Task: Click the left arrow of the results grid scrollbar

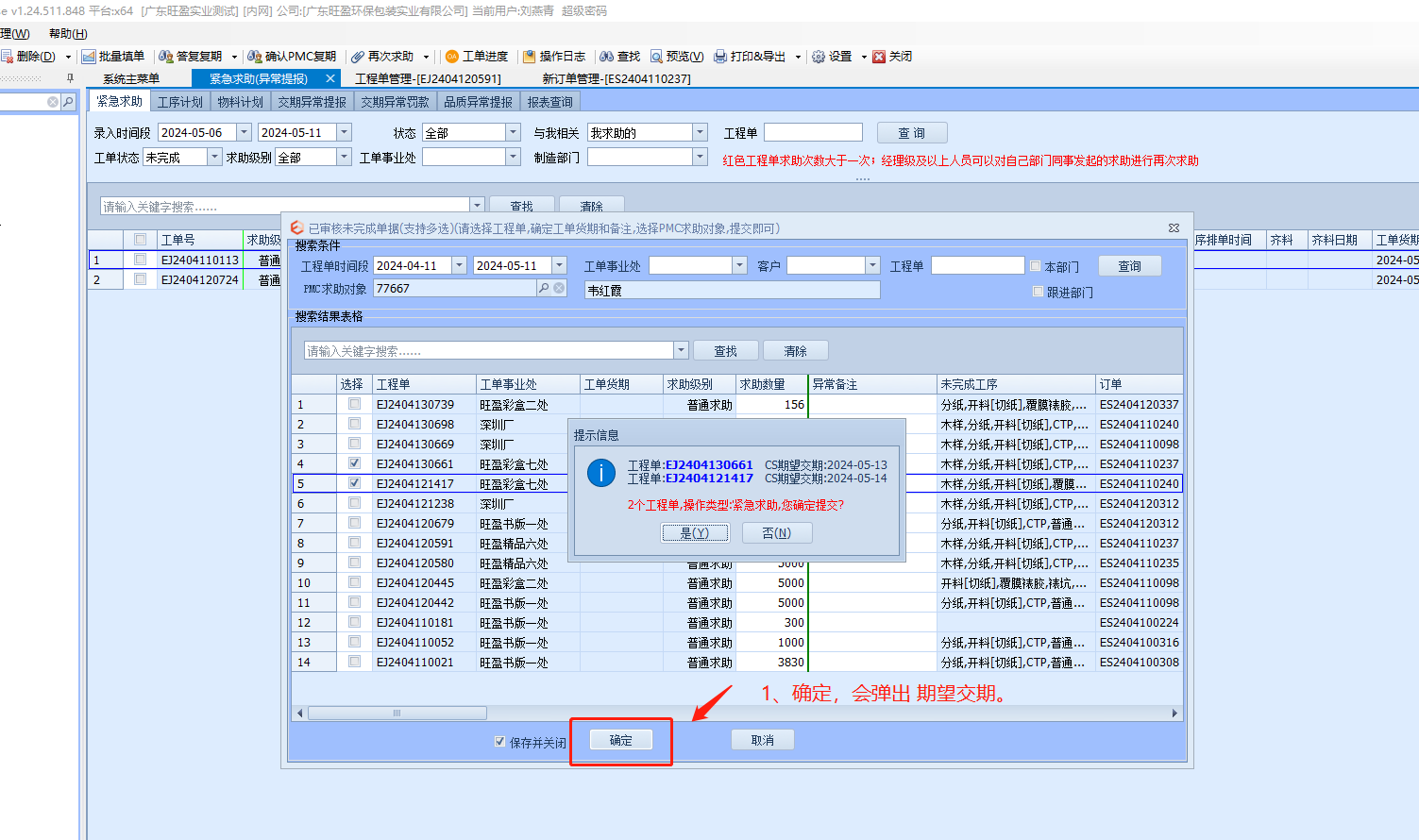Action: [300, 713]
